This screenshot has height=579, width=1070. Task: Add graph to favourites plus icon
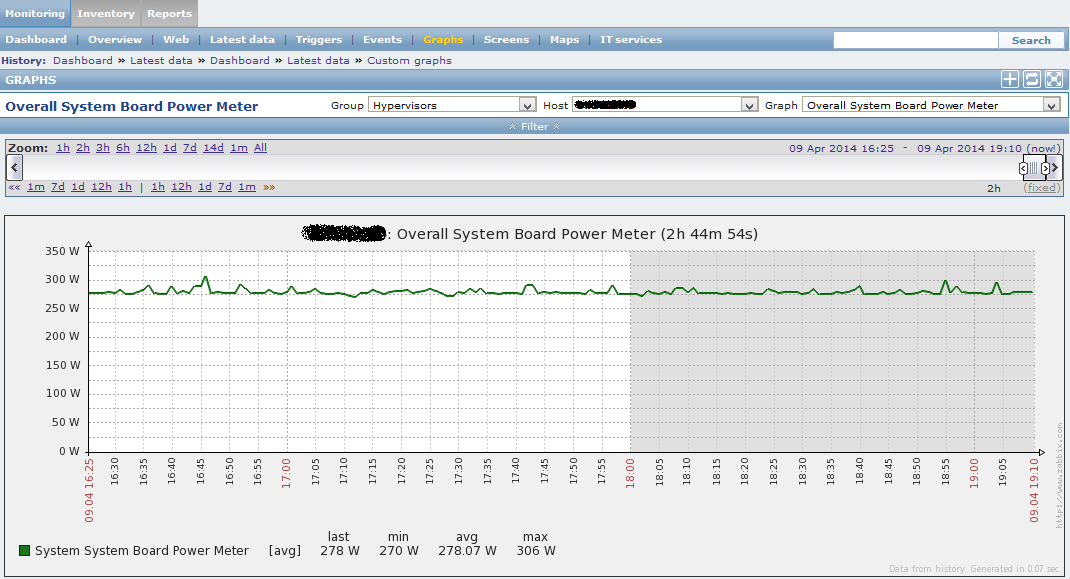1009,80
